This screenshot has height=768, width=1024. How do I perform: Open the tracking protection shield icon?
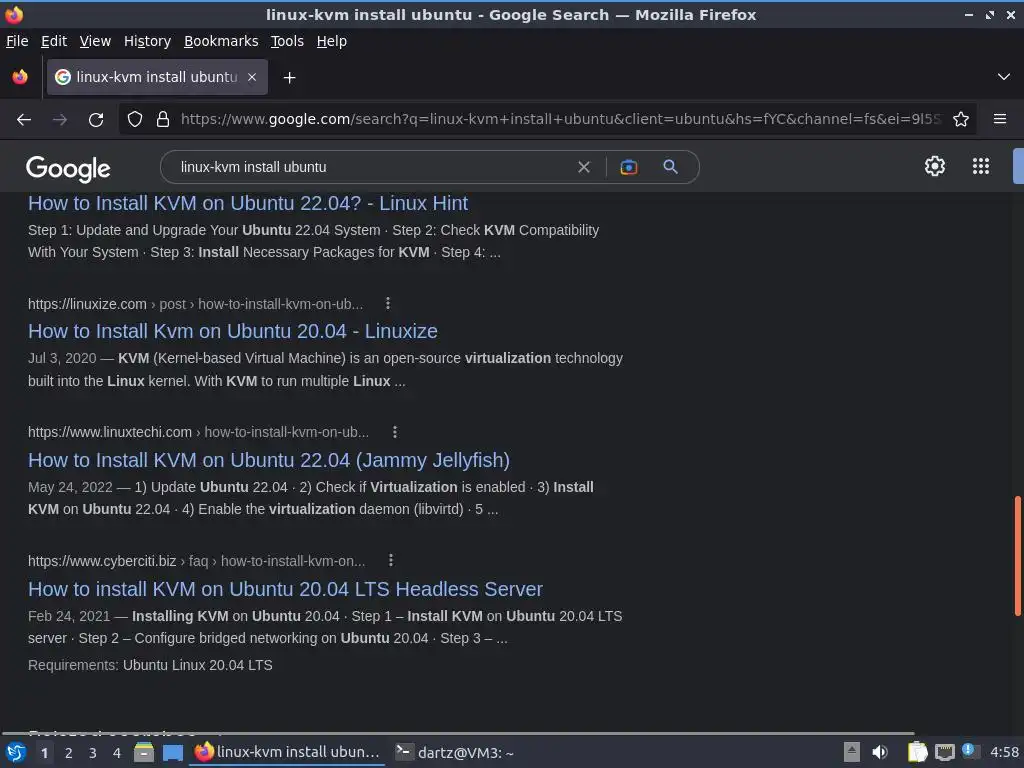[135, 120]
